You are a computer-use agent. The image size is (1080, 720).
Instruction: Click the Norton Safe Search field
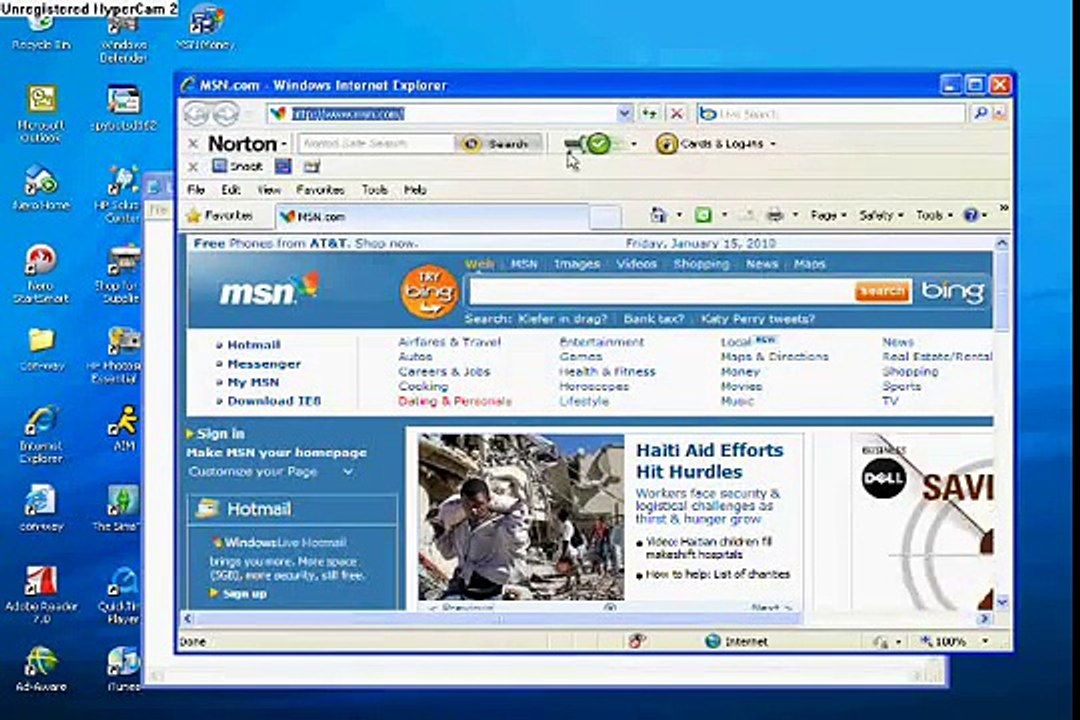(376, 143)
